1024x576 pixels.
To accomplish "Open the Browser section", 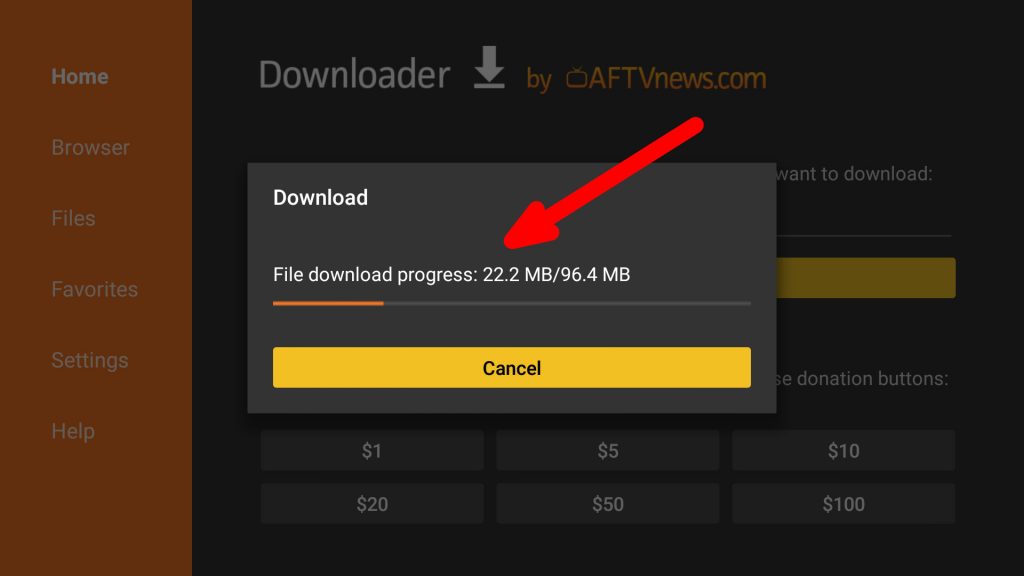I will [90, 148].
